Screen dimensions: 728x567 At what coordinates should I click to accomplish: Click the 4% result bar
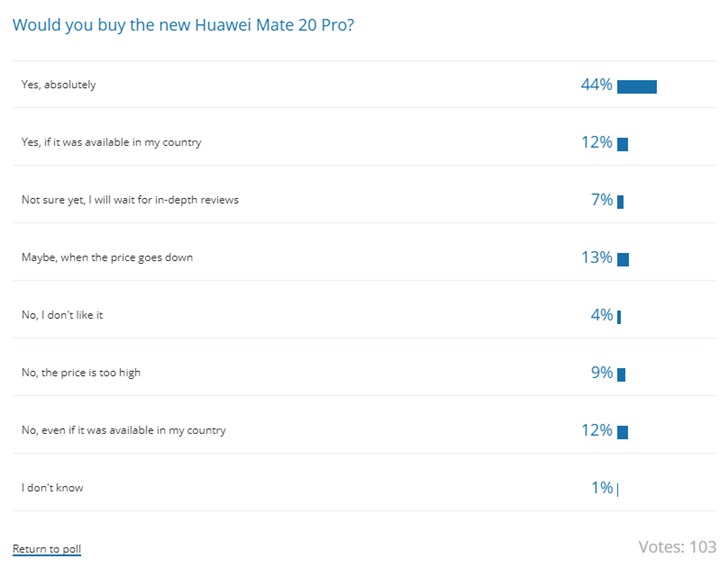[619, 317]
